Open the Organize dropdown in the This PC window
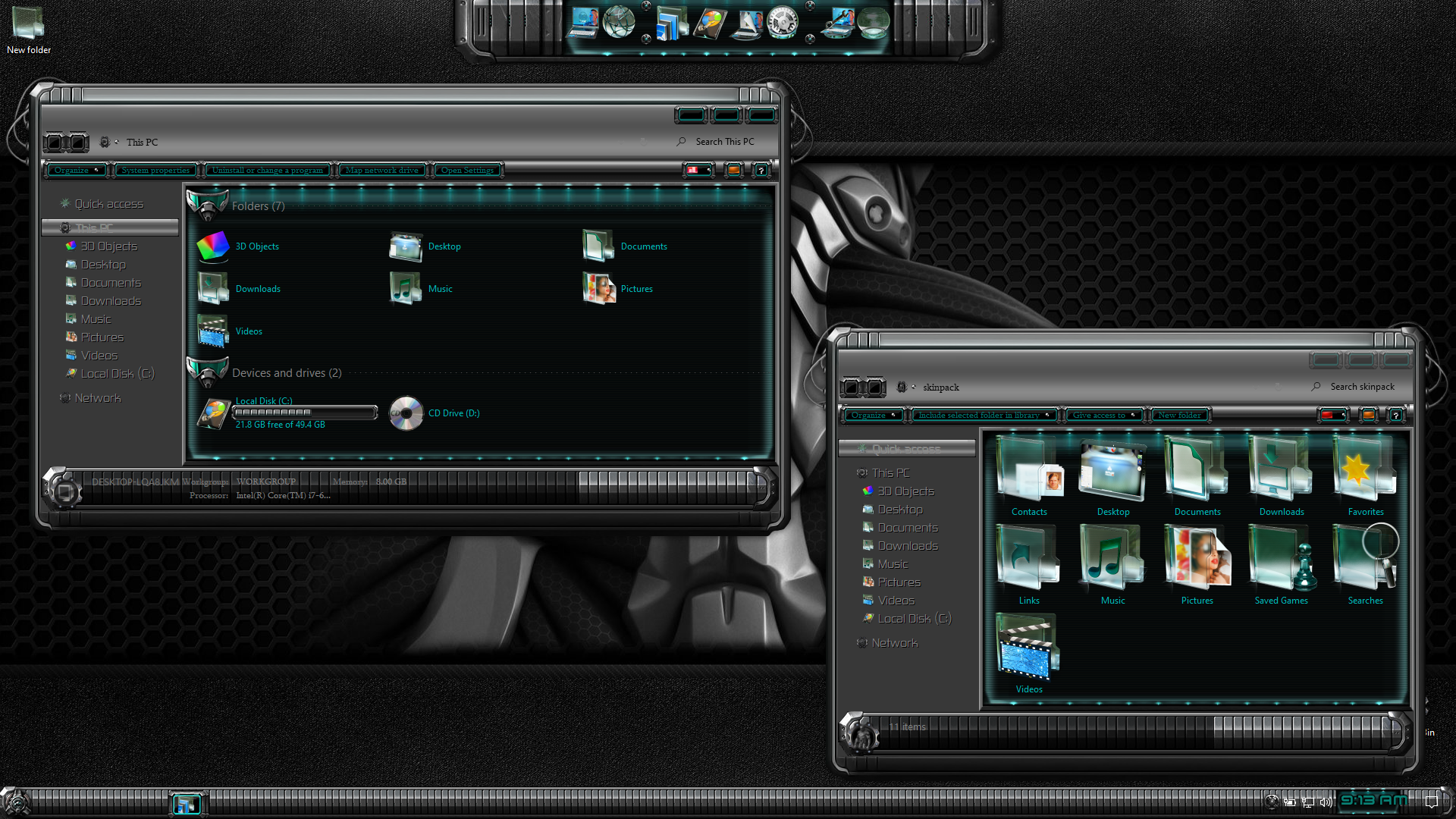The width and height of the screenshot is (1456, 819). [77, 170]
